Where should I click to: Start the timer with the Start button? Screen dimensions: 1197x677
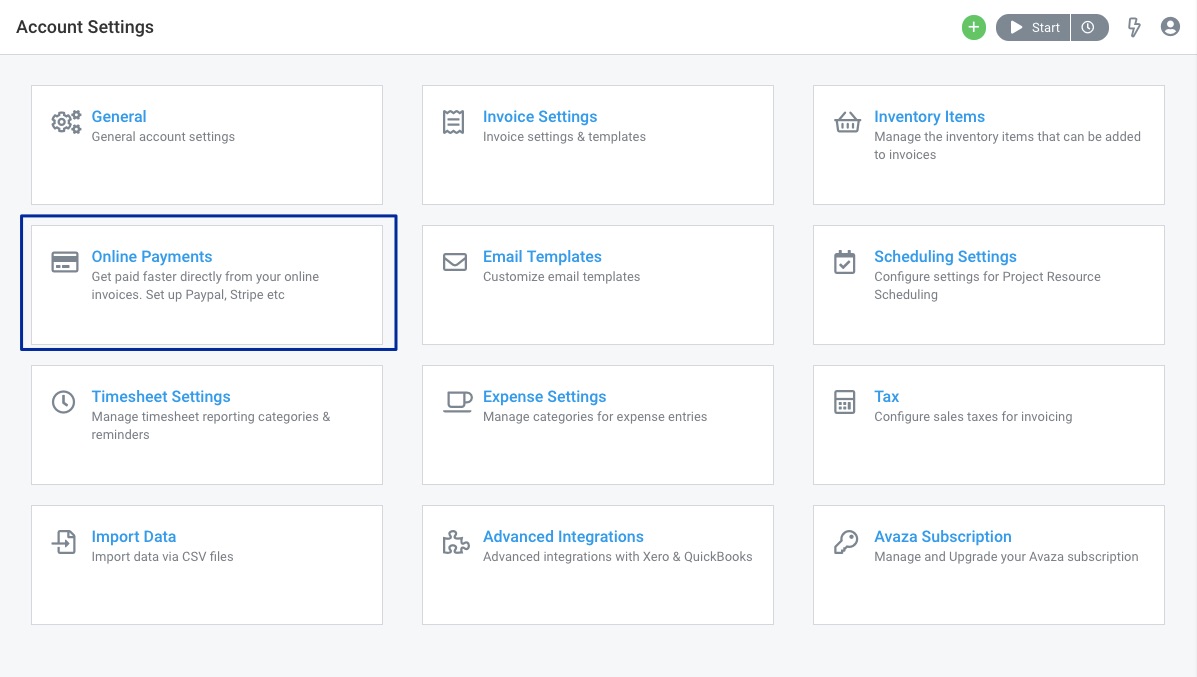point(1033,27)
